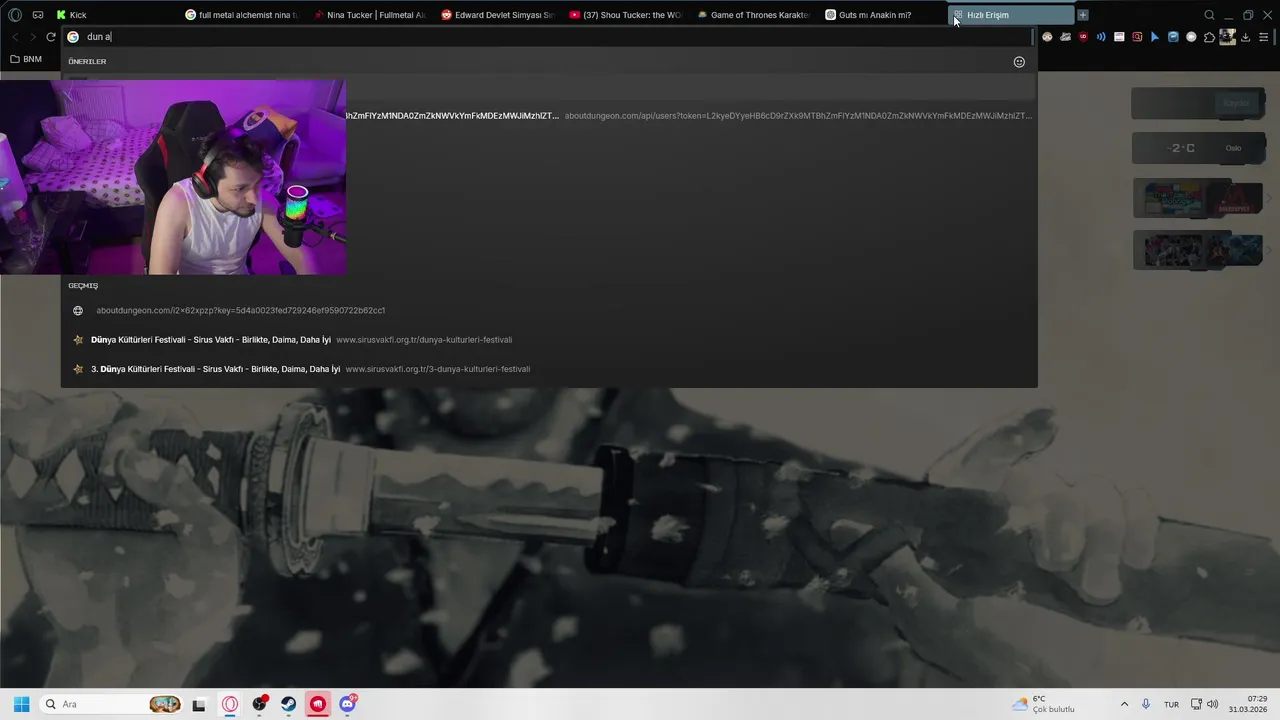
Task: Click the Oslo weather widget
Action: (x=1198, y=148)
